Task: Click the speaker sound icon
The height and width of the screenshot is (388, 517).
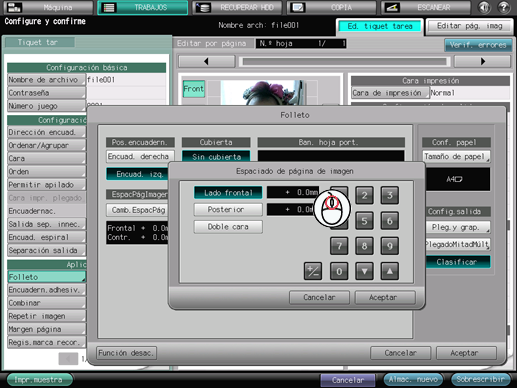Action: (x=484, y=8)
